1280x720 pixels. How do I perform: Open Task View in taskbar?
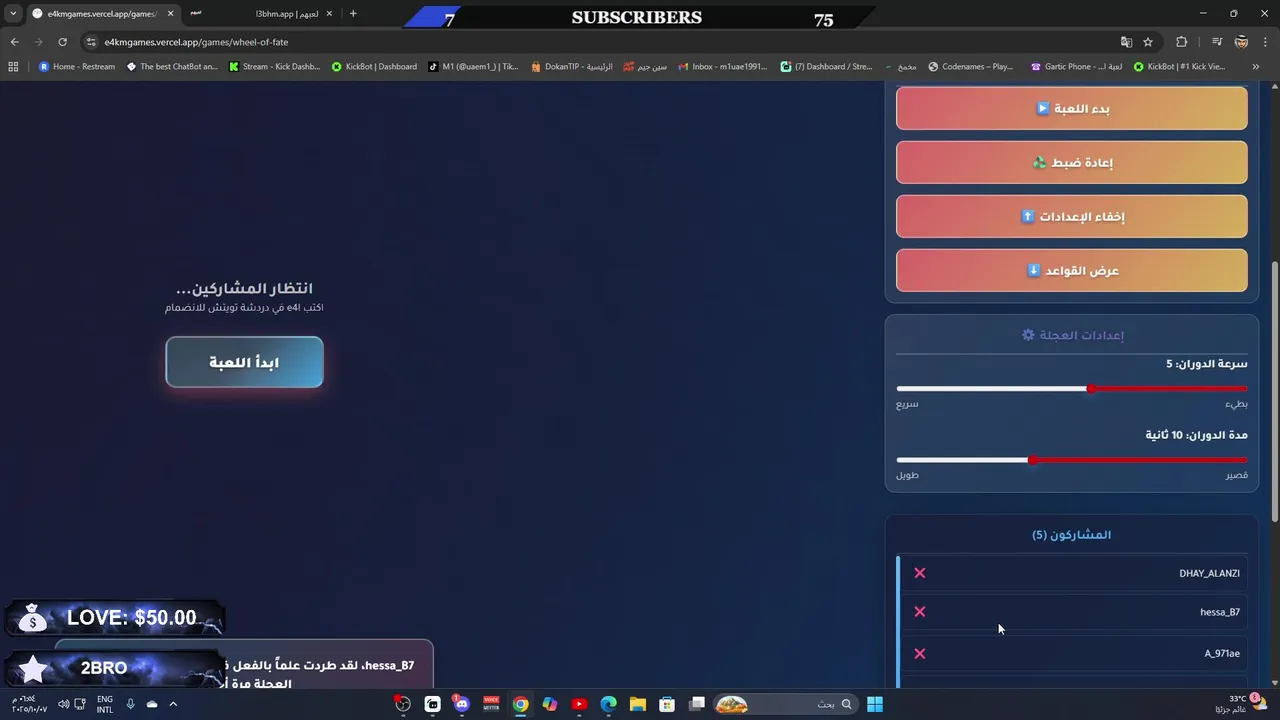[697, 704]
